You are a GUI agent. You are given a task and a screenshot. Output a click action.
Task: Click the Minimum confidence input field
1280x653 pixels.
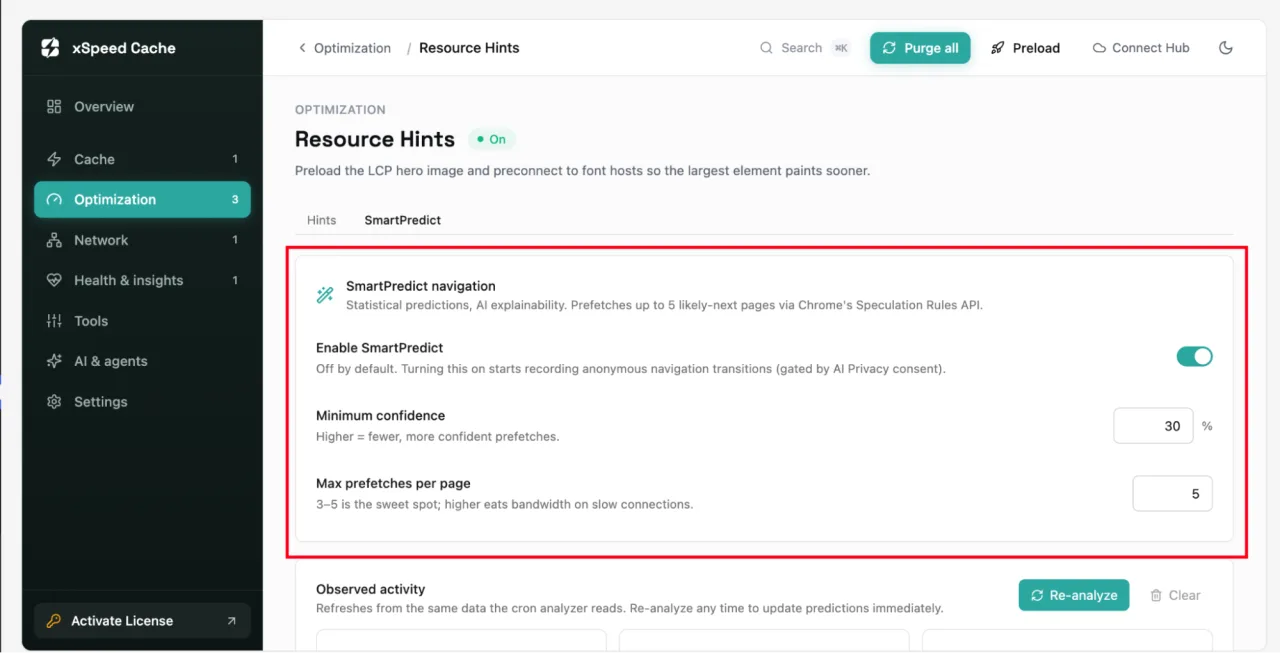[1153, 426]
